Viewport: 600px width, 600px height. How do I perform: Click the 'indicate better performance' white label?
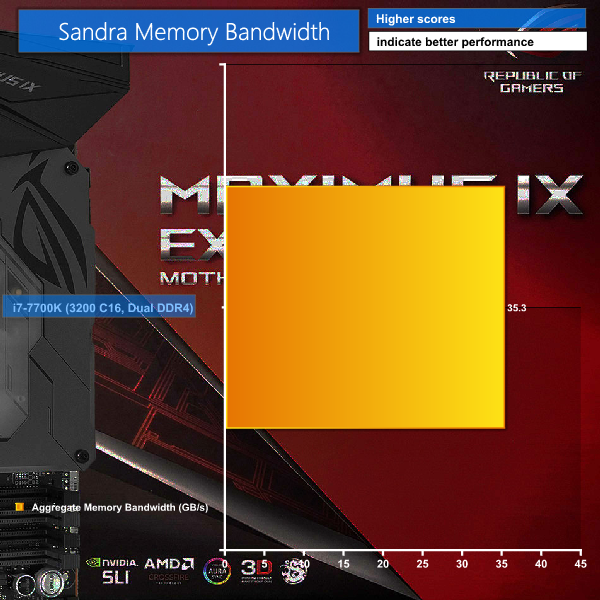(x=478, y=41)
